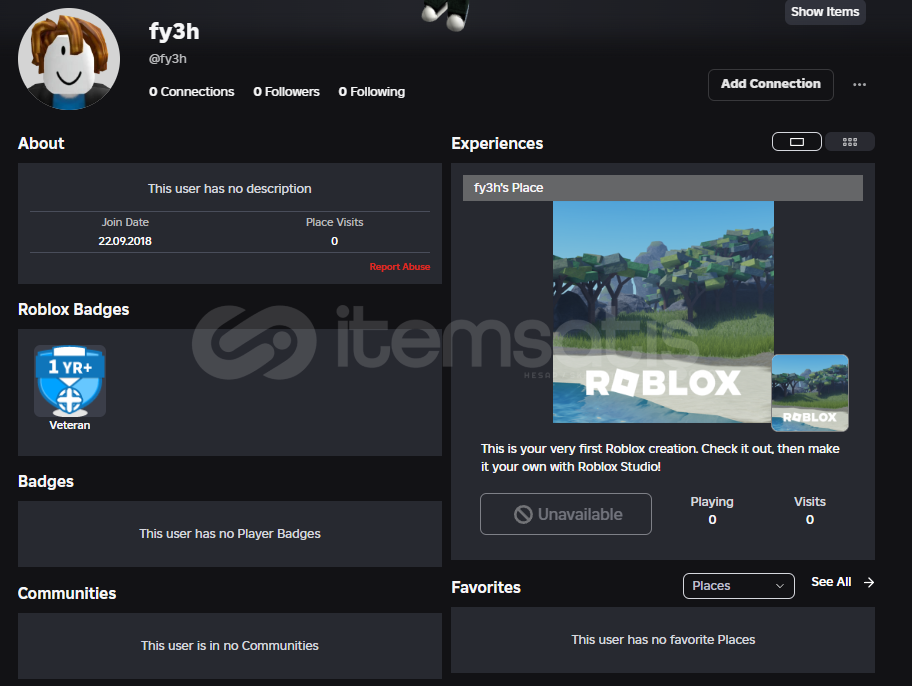
Task: Switch Experiences to single slideshow view
Action: [x=797, y=142]
